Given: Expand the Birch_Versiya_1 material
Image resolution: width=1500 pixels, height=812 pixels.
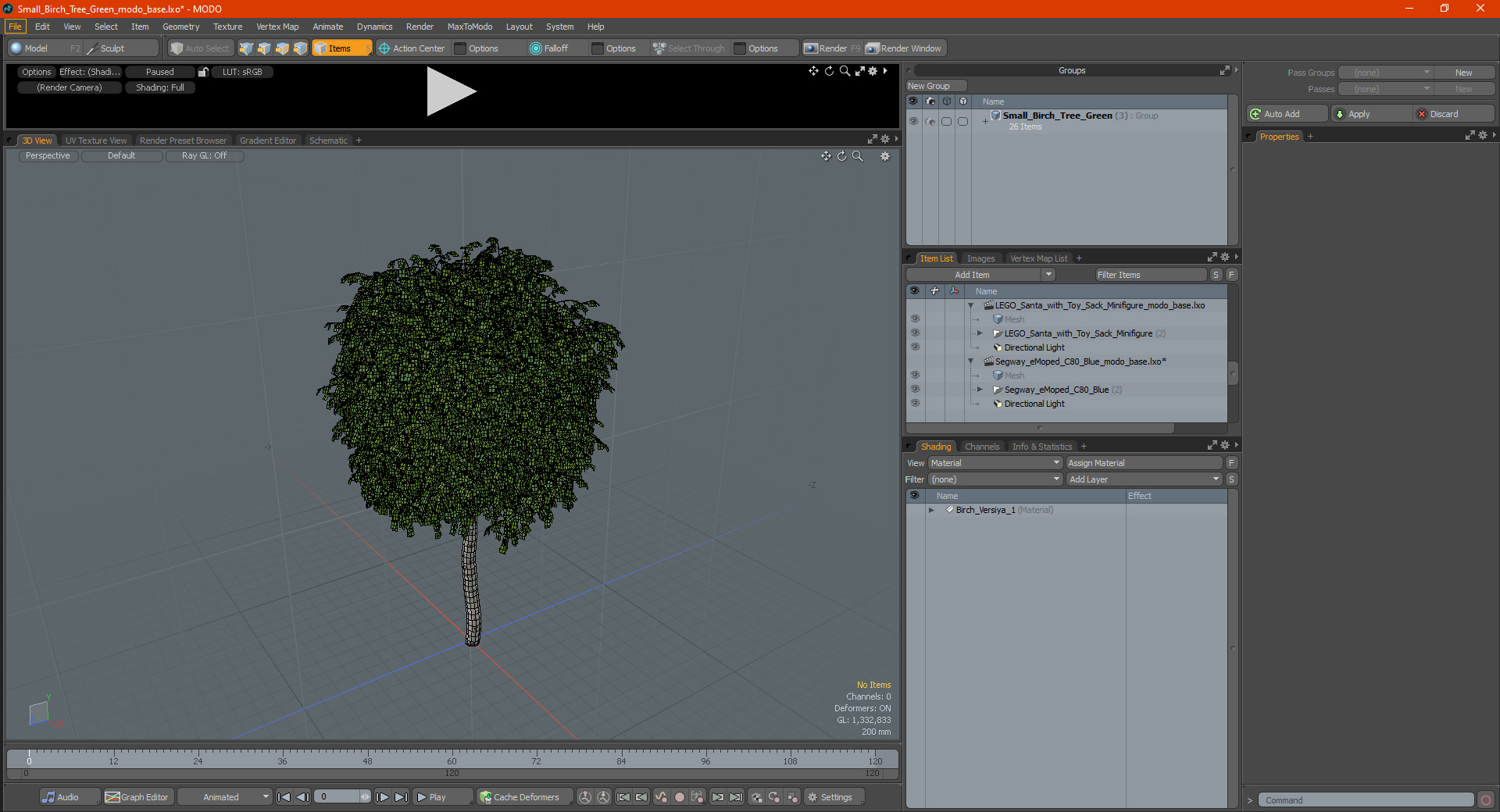Looking at the screenshot, I should 931,510.
